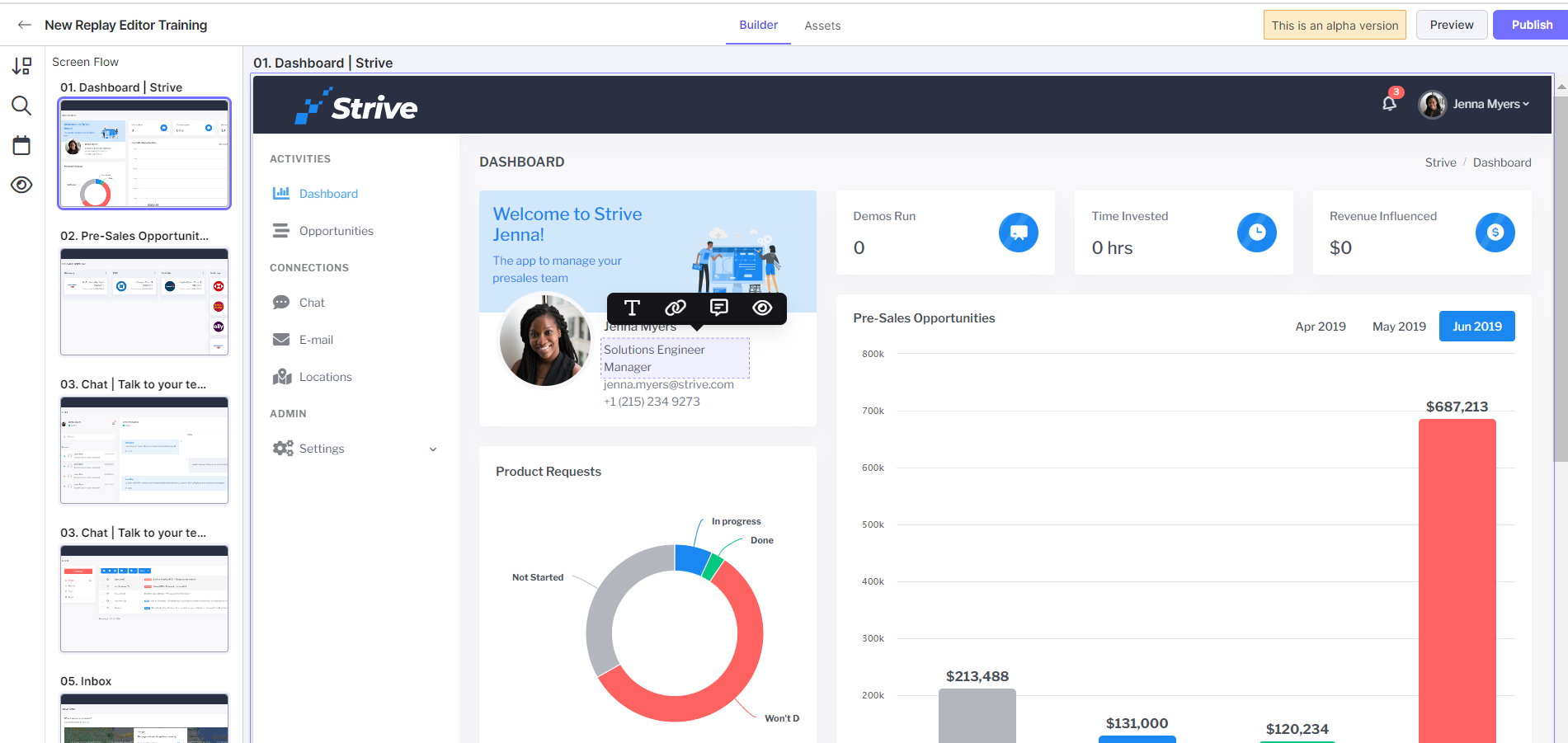Open the screen flow sort icon
Image resolution: width=1568 pixels, height=743 pixels.
tap(21, 66)
